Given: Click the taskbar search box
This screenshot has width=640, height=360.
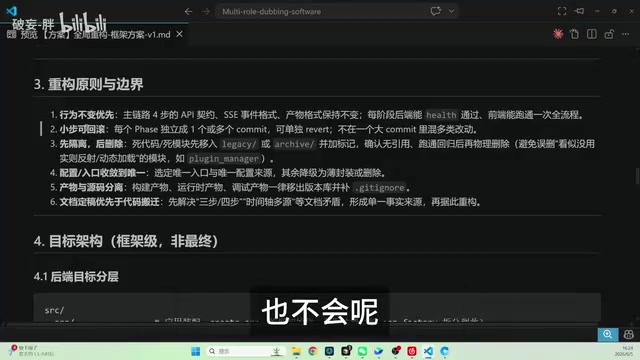Looking at the screenshot, I should point(245,351).
